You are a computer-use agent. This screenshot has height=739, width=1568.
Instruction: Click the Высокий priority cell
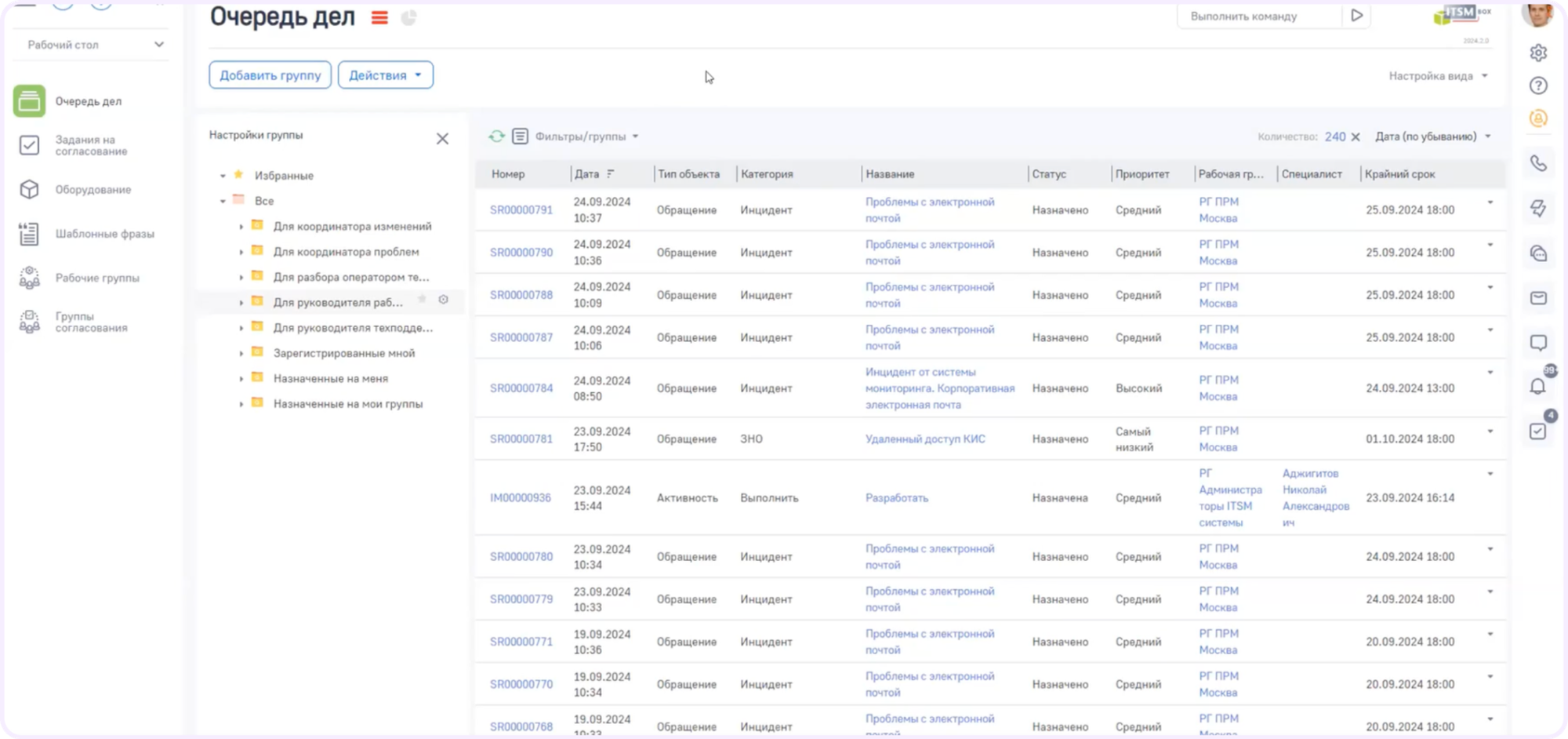click(1138, 388)
